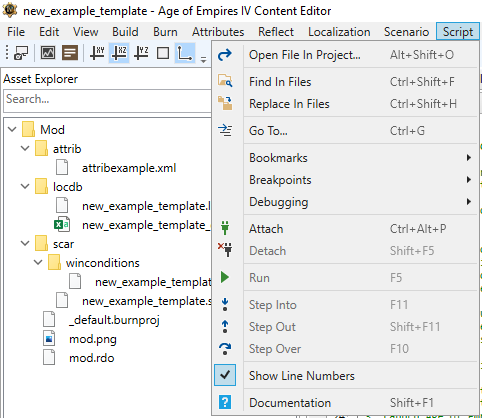The image size is (482, 418).
Task: Collapse the Mod folder chevron
Action: [12, 129]
